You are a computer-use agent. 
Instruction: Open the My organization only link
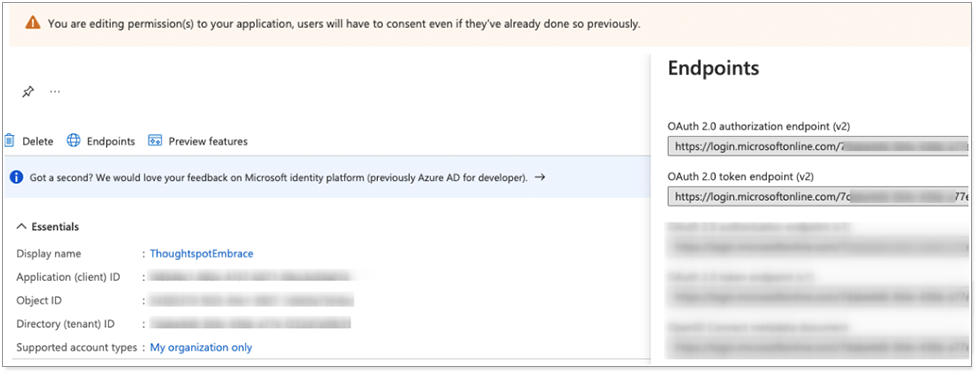tap(201, 347)
